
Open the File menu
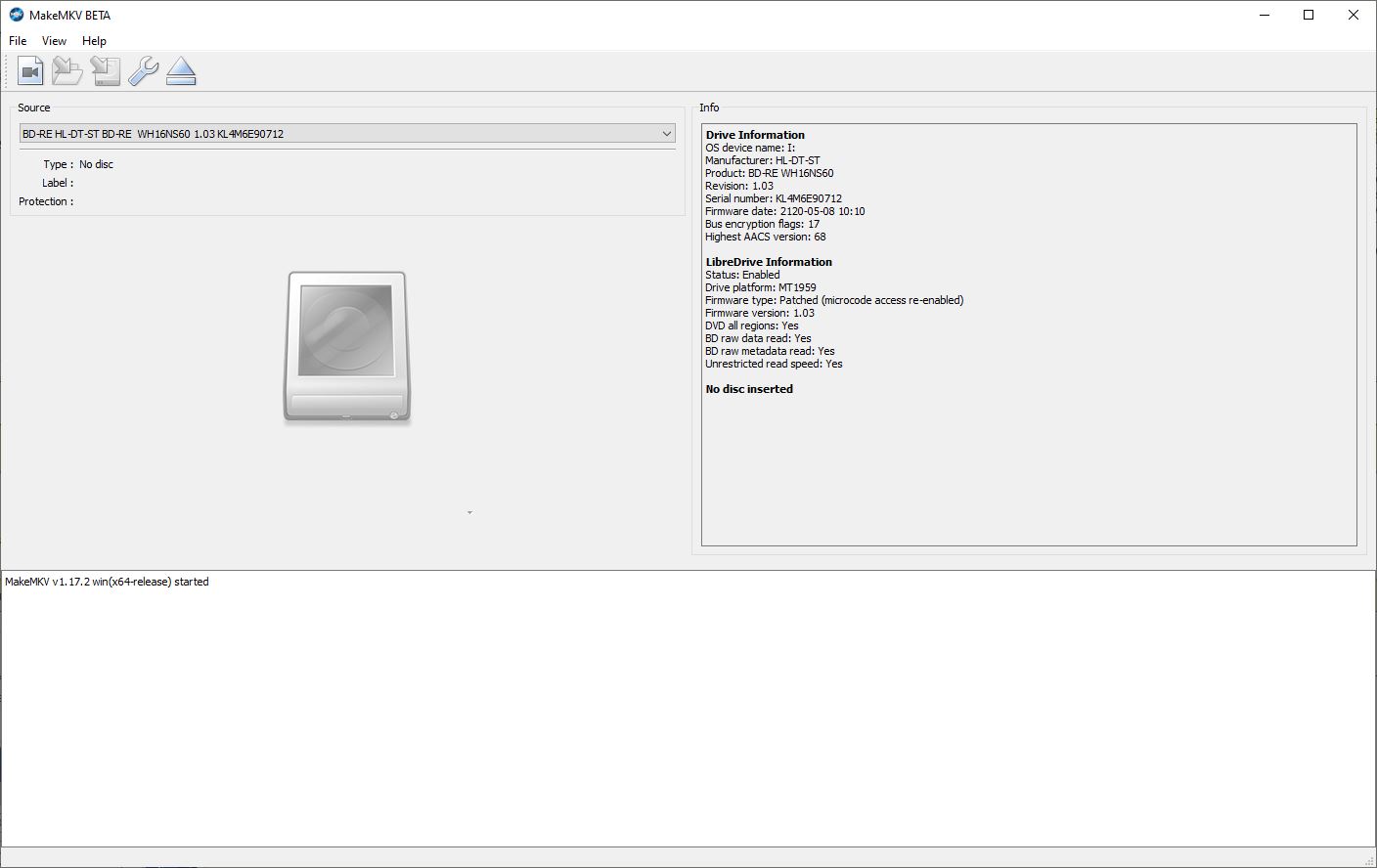[18, 41]
